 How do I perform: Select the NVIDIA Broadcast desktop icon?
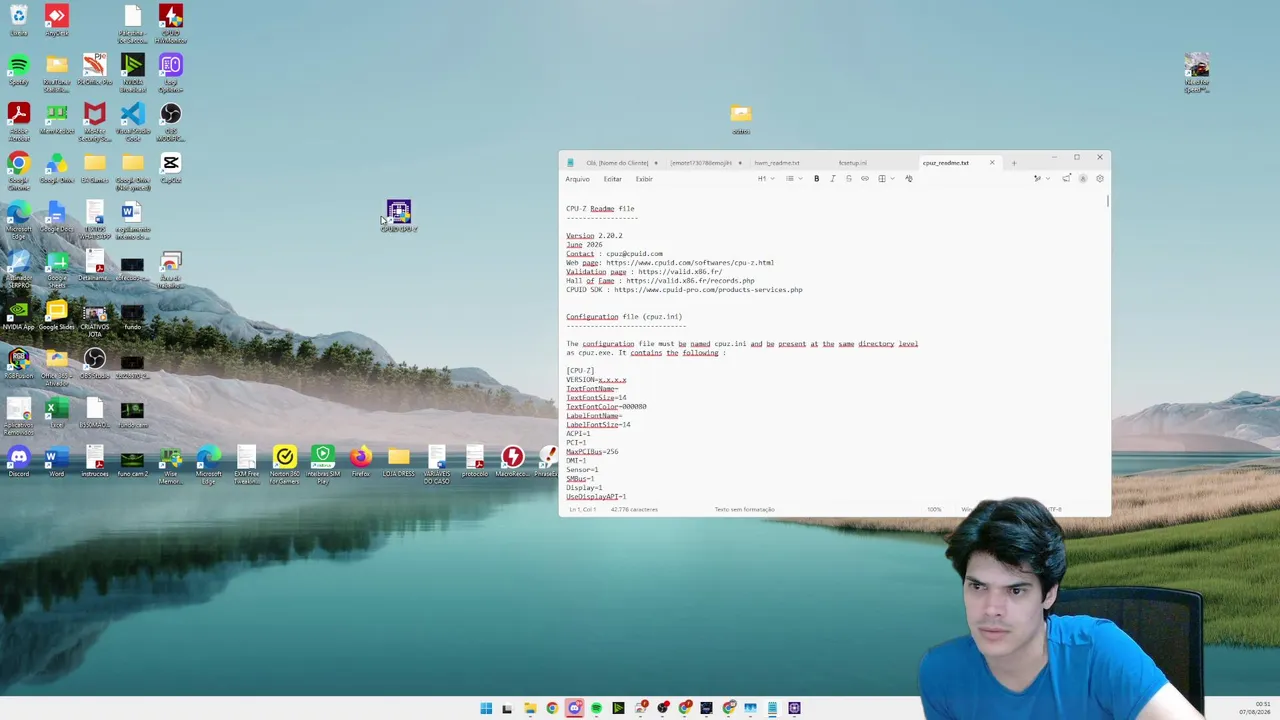click(133, 72)
